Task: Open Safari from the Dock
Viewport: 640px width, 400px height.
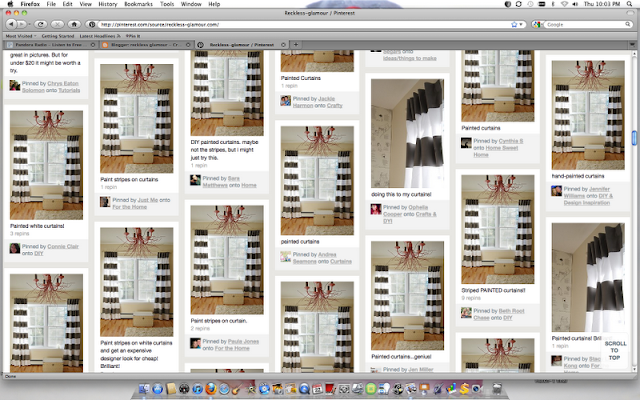Action: click(x=224, y=389)
